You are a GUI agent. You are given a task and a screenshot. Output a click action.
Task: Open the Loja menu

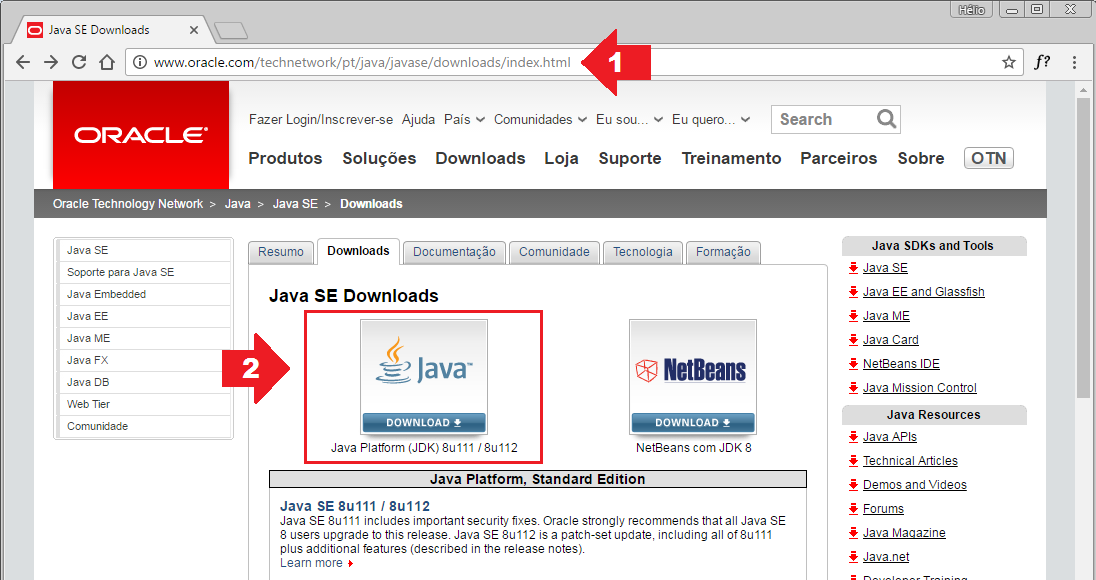point(561,159)
